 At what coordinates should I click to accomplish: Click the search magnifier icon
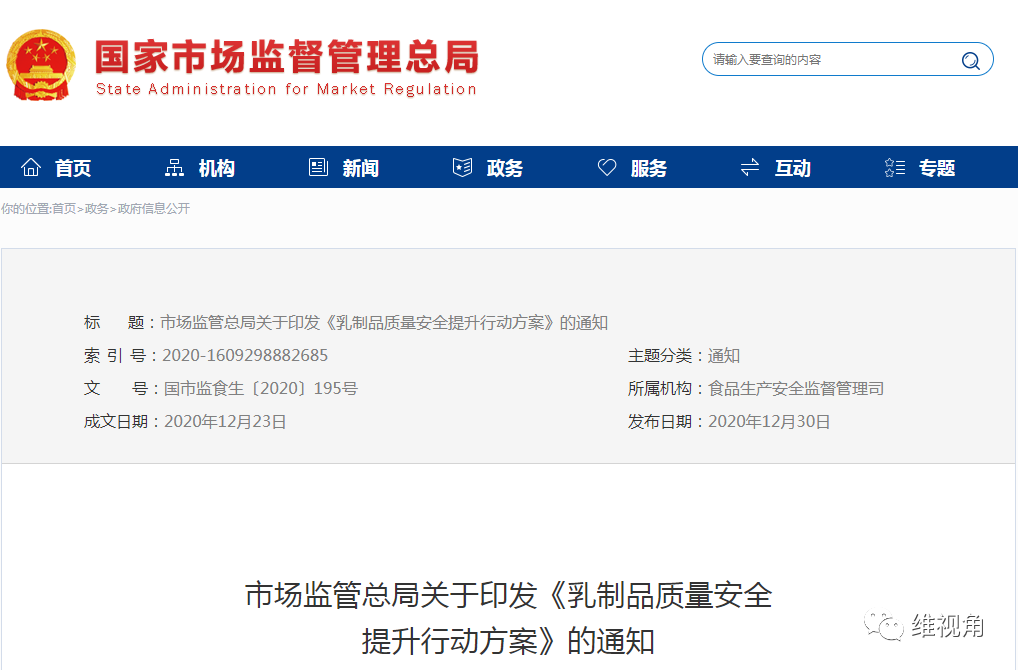pos(969,60)
